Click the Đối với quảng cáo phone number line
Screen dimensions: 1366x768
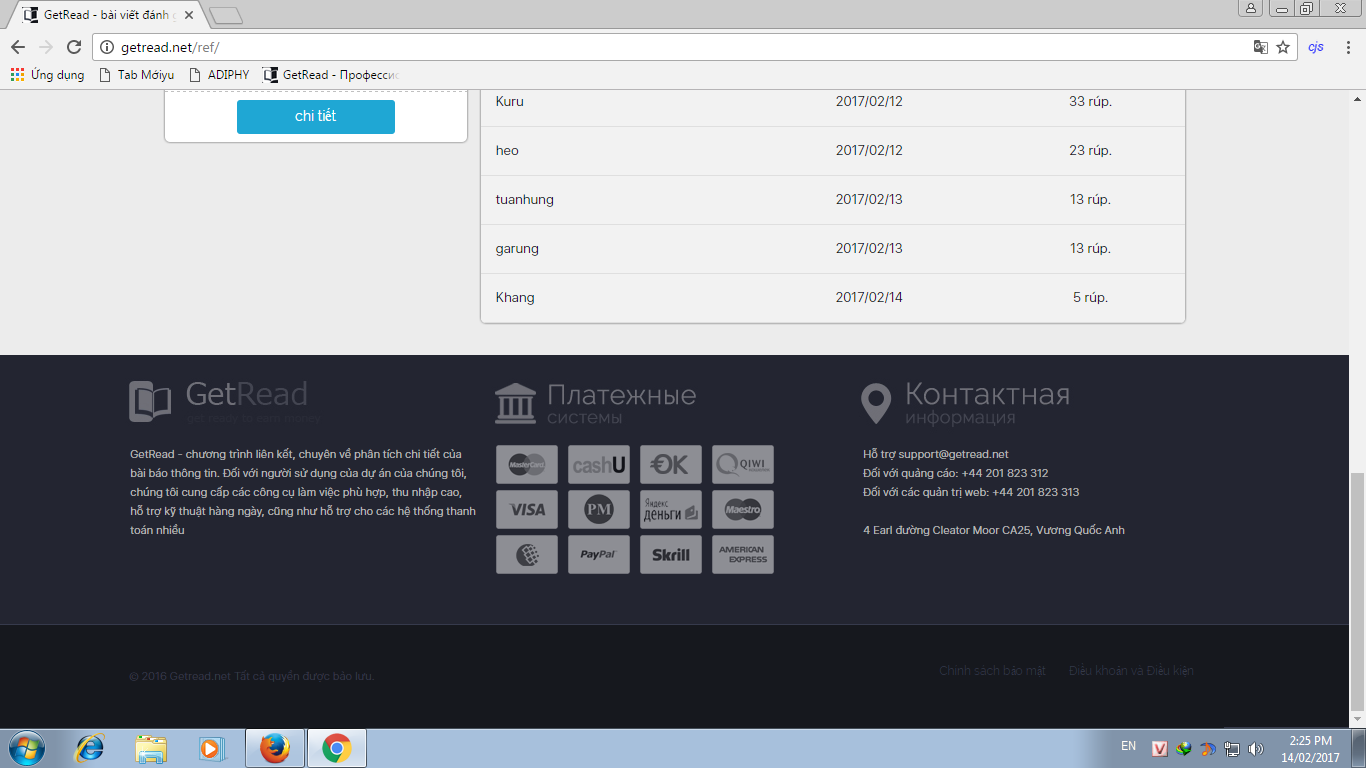click(956, 473)
